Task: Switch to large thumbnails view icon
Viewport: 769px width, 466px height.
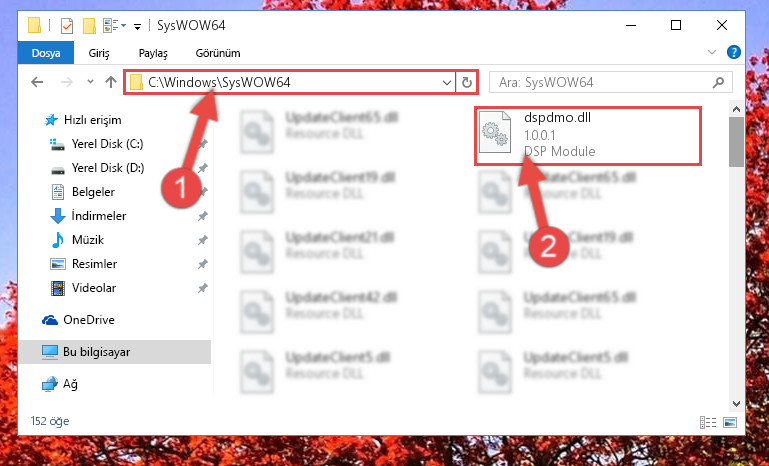Action: coord(730,422)
